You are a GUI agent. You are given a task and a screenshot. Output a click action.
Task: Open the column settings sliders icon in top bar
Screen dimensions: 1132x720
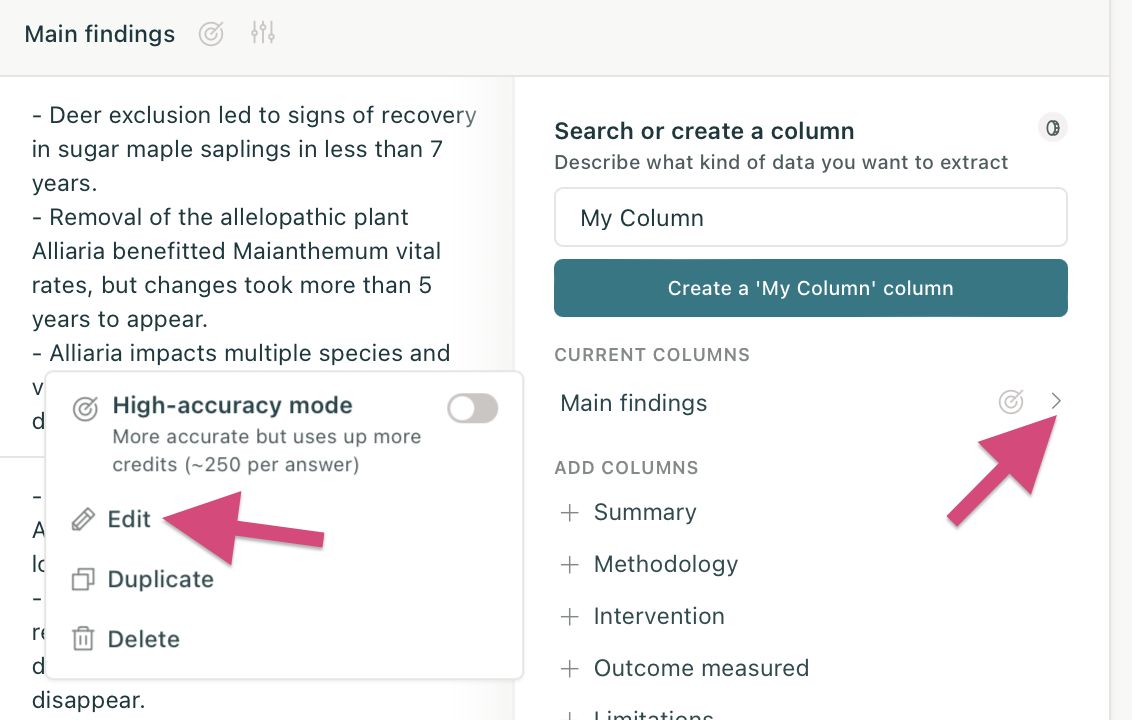click(263, 33)
